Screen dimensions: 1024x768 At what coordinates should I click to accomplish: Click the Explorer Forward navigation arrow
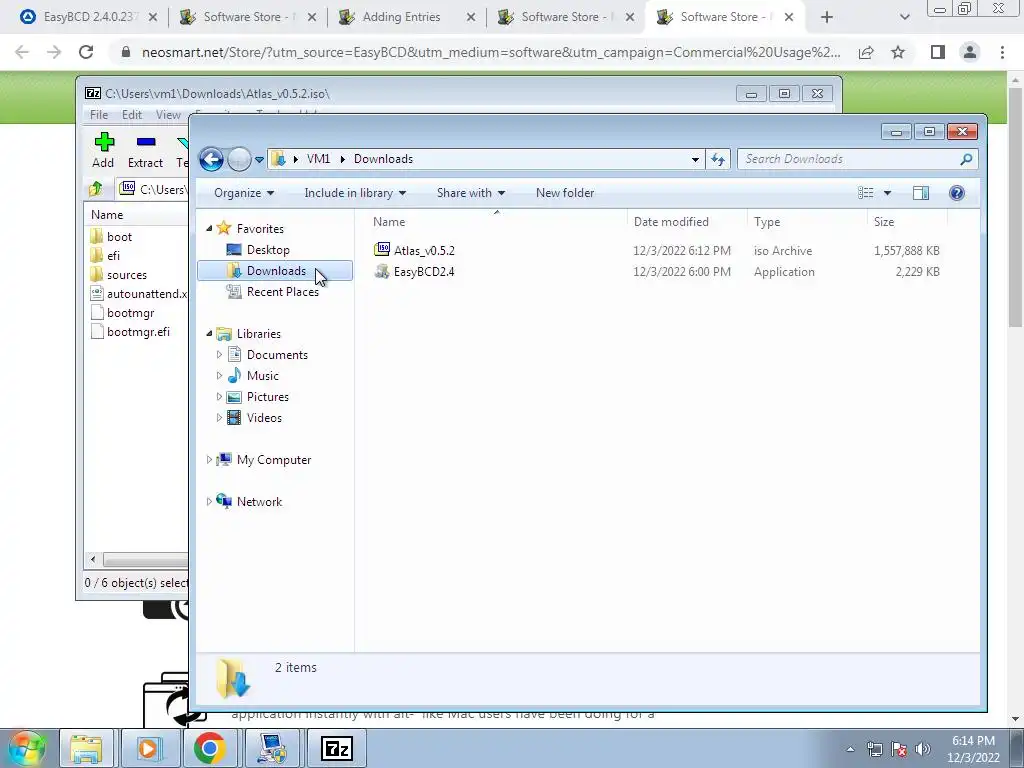click(239, 159)
